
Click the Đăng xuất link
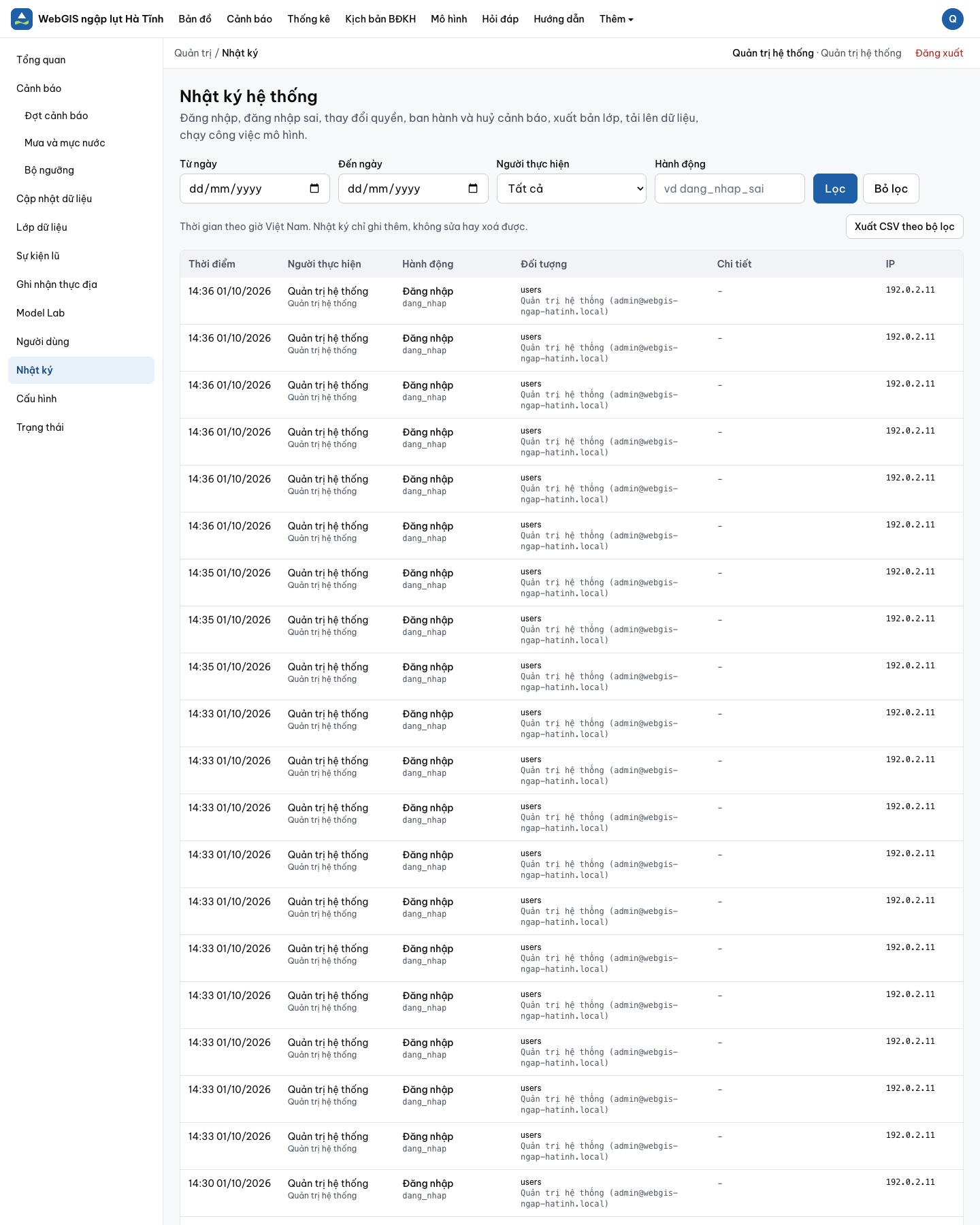click(x=939, y=53)
